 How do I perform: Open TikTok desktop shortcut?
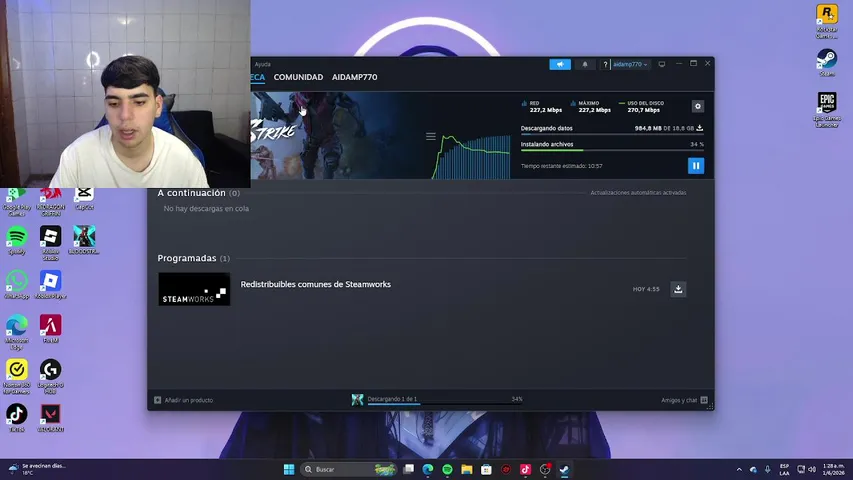(17, 418)
